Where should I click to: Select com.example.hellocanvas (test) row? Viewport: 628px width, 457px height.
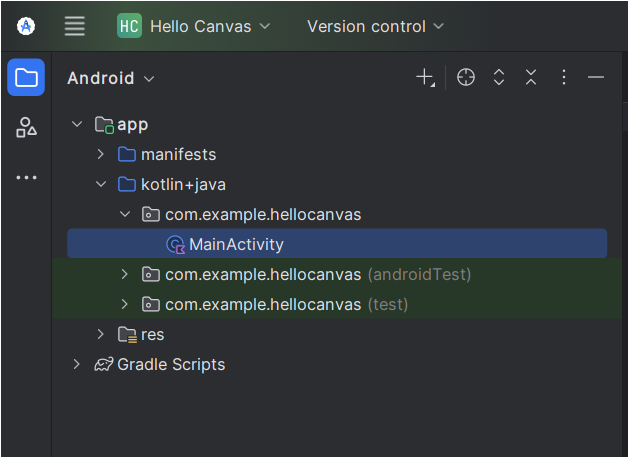(337, 304)
